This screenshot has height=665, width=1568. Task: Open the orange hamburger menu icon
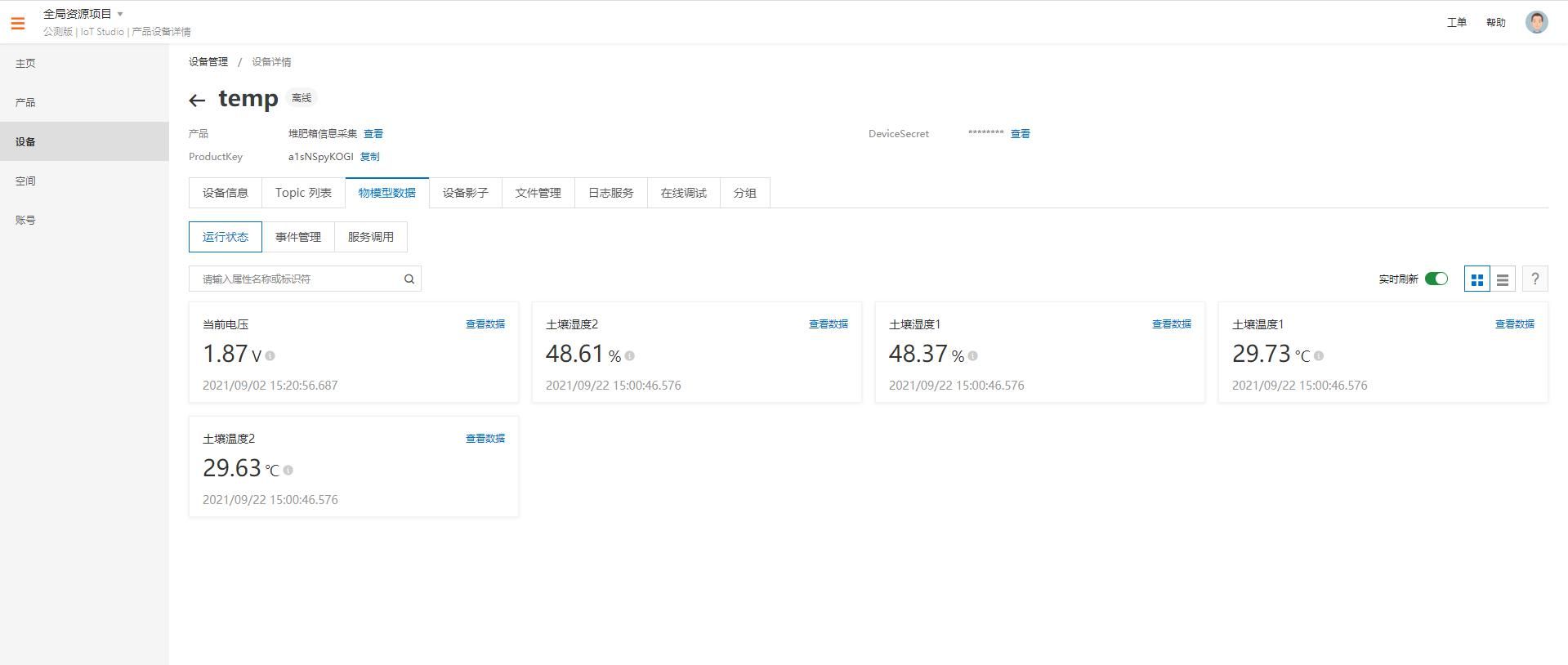pos(18,23)
